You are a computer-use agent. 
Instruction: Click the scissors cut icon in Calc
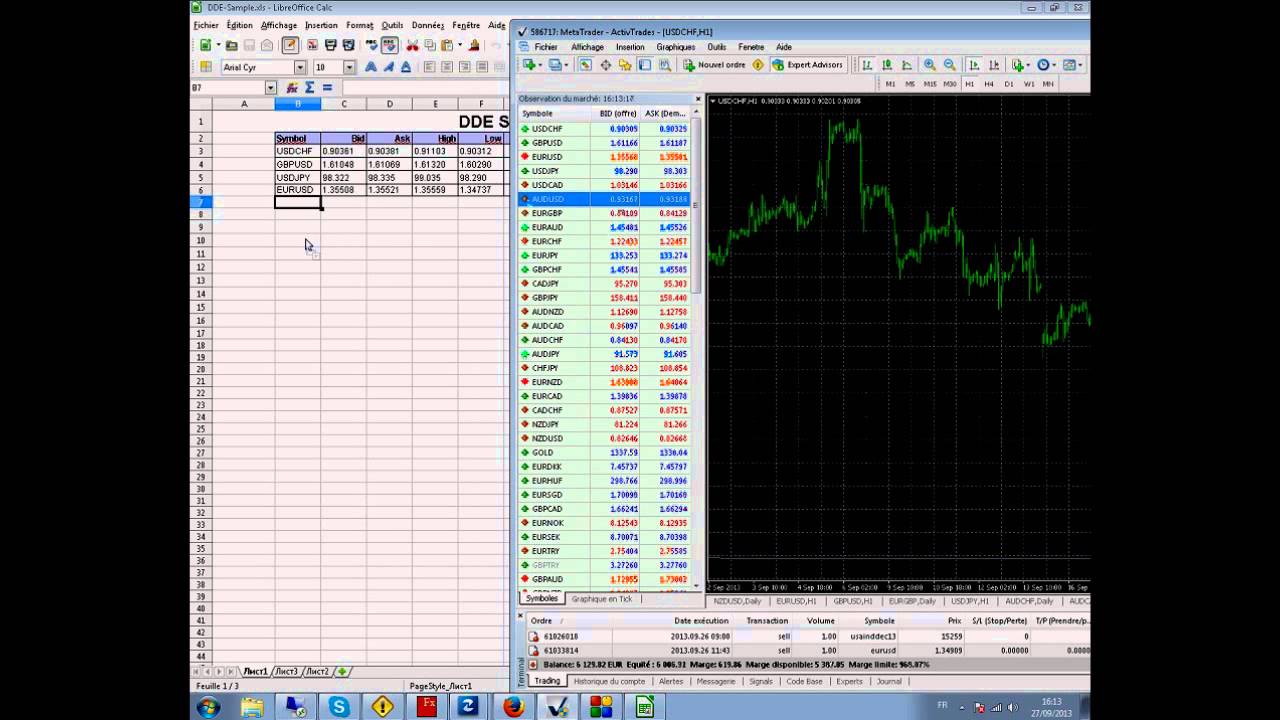[412, 45]
